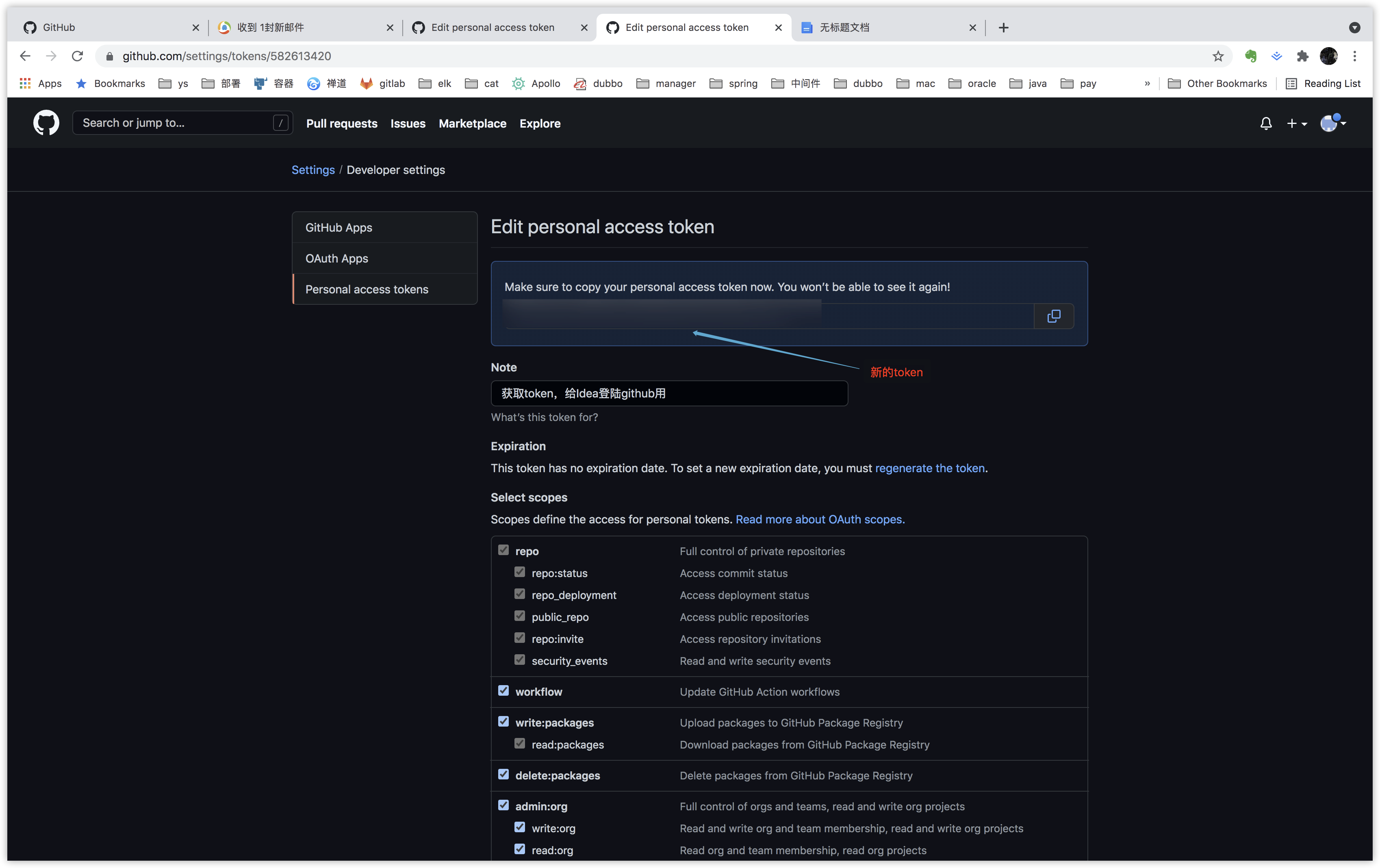
Task: Open Marketplace in the navigation bar
Action: click(x=472, y=123)
